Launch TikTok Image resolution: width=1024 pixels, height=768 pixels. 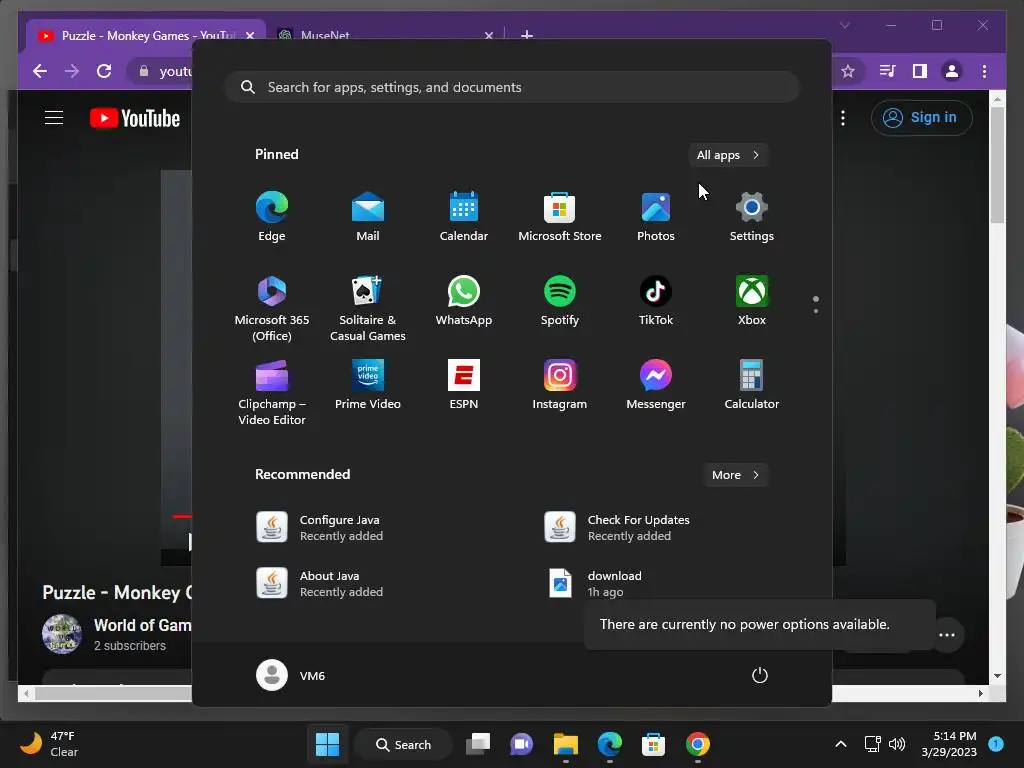pos(656,301)
